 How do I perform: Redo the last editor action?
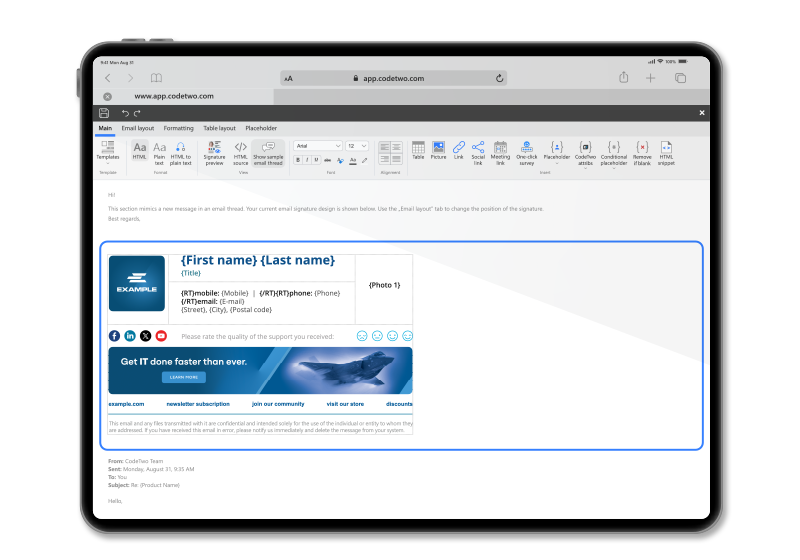pyautogui.click(x=137, y=113)
